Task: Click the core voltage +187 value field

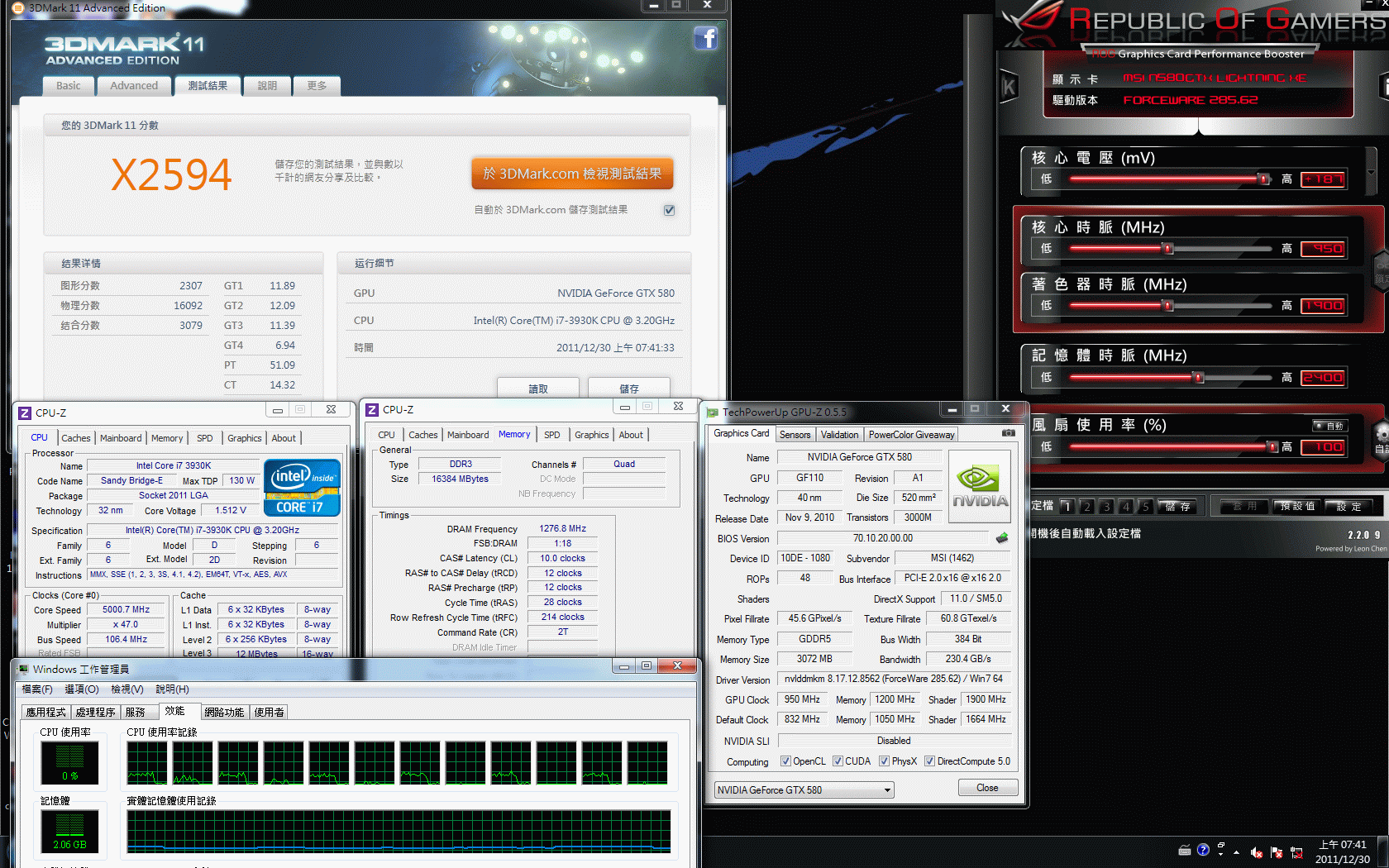Action: [1323, 179]
